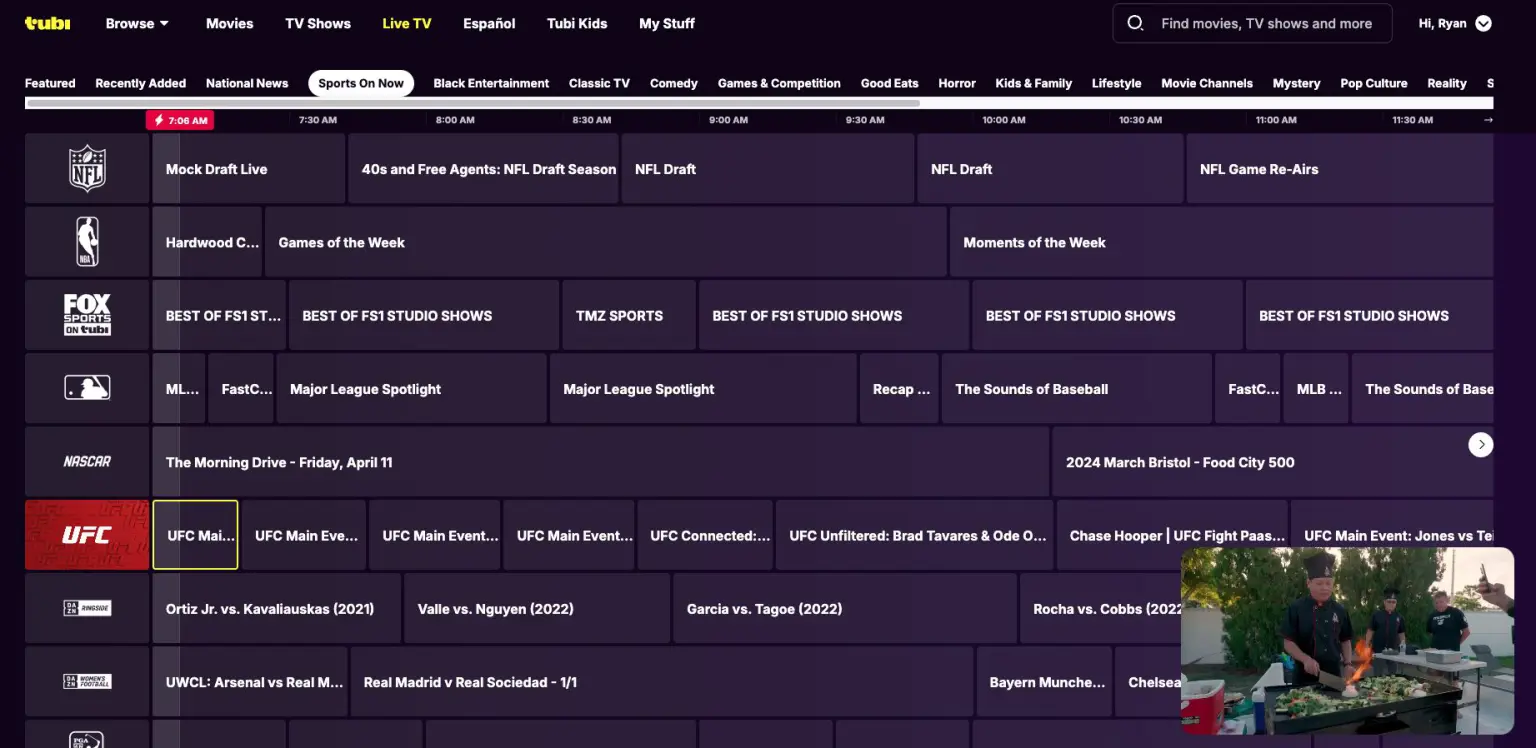The image size is (1536, 748).
Task: Click the Tubi logo
Action: 47,23
